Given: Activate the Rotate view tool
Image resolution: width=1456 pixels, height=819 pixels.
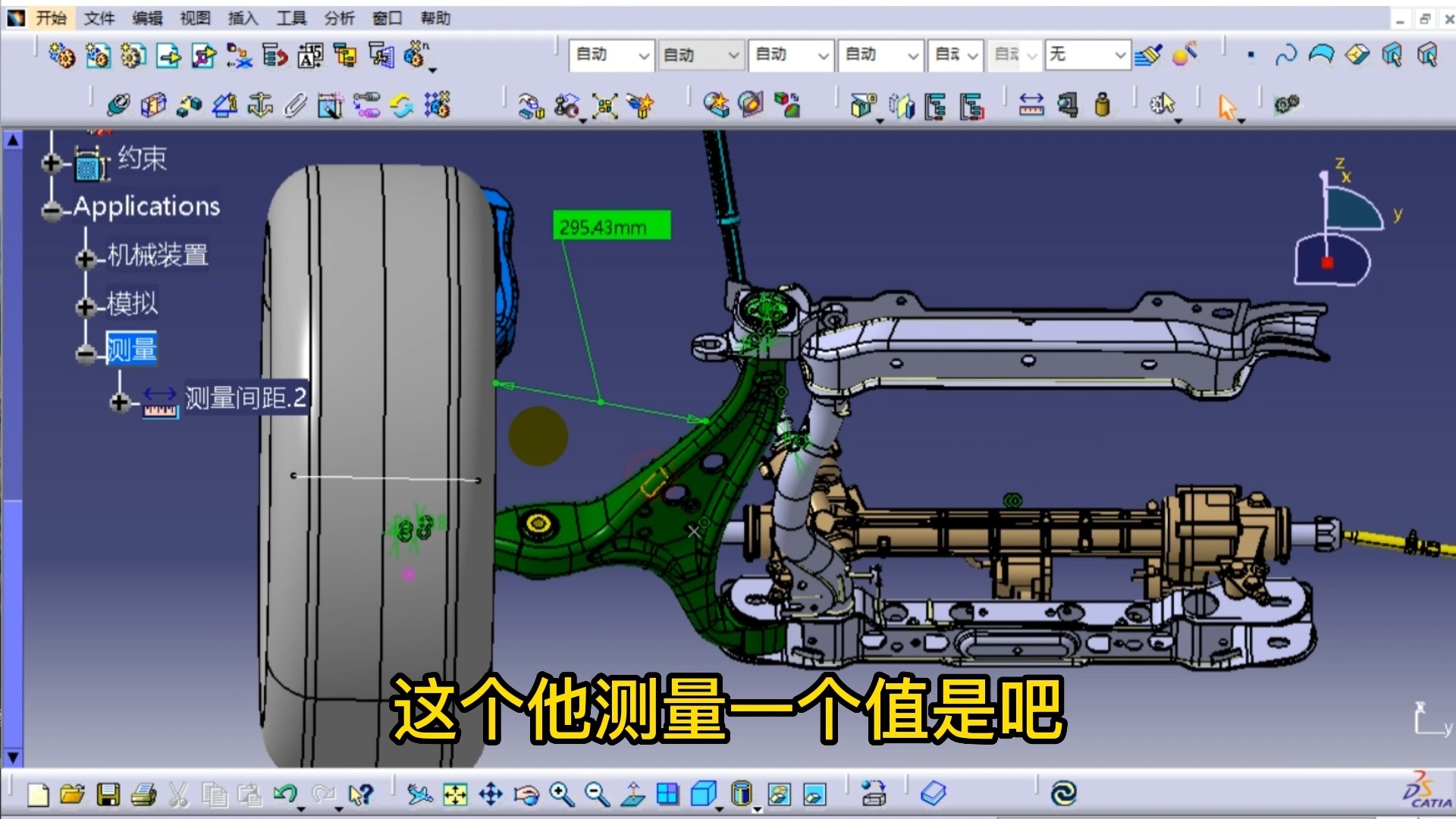Looking at the screenshot, I should [526, 794].
